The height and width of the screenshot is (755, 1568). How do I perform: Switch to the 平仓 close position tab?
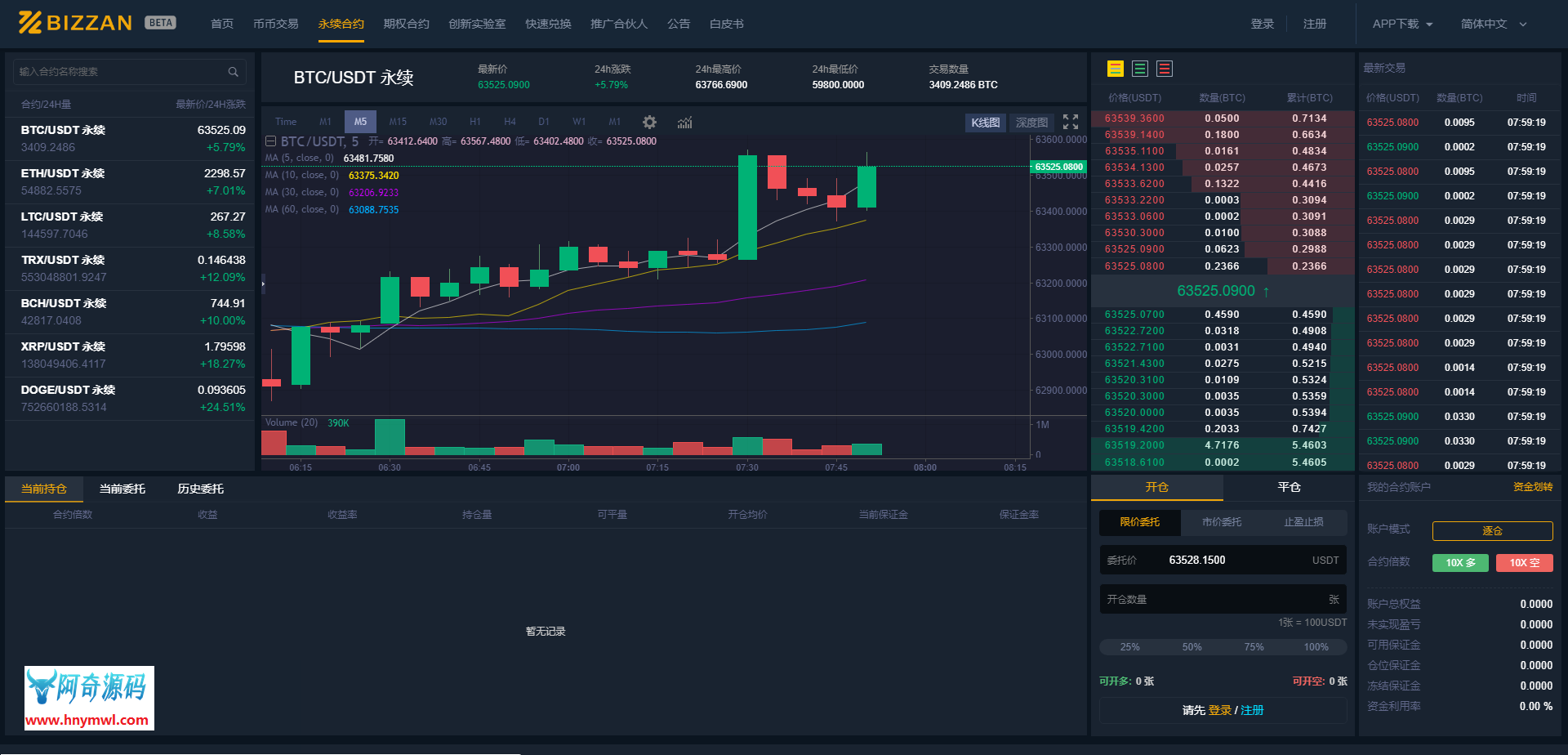(x=1289, y=488)
